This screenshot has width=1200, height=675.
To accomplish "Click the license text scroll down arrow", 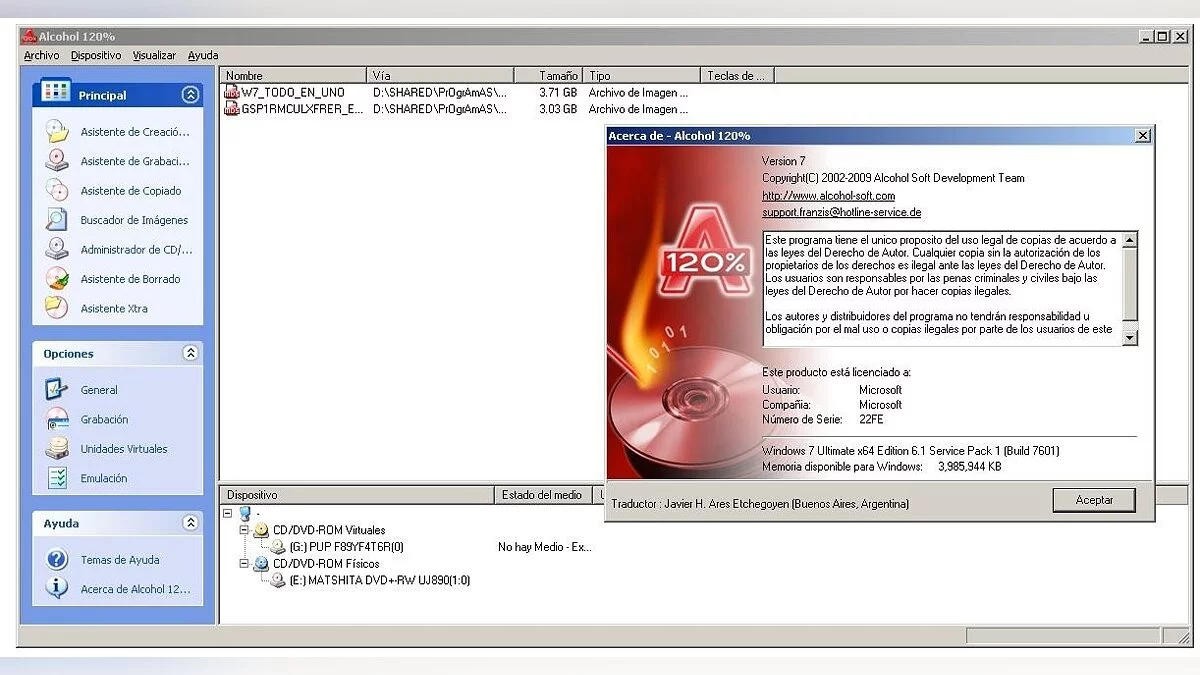I will (x=1130, y=338).
